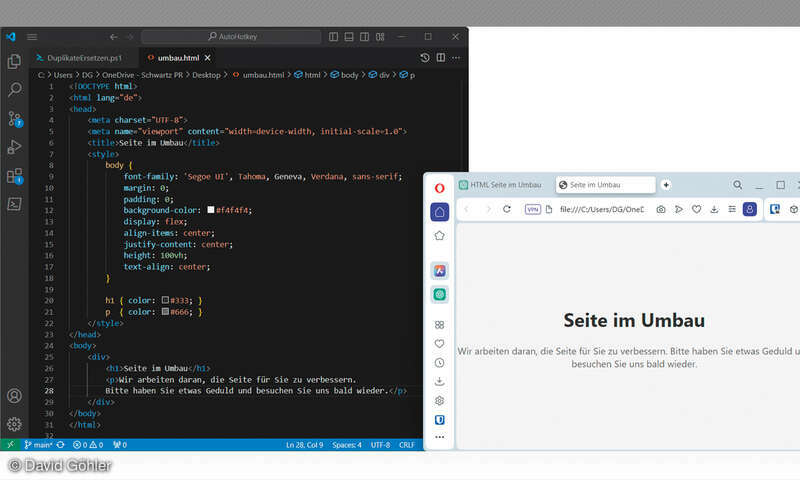
Task: Open the CRLF line ending selector
Action: pyautogui.click(x=407, y=444)
